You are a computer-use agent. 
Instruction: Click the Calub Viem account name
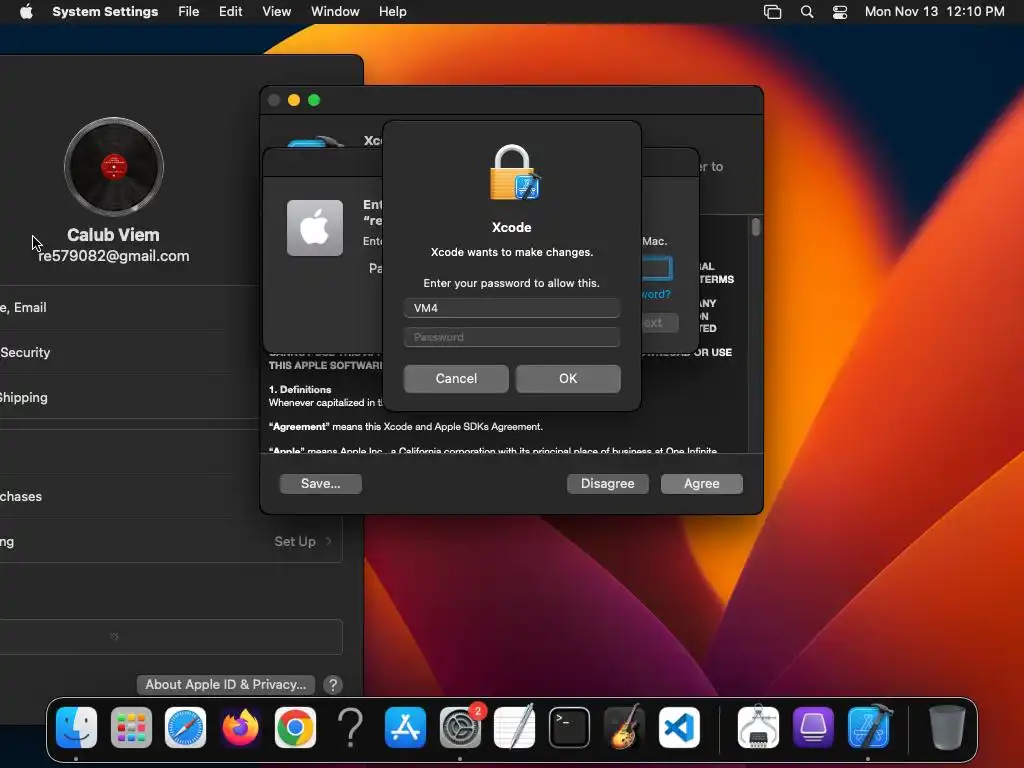[x=113, y=235]
